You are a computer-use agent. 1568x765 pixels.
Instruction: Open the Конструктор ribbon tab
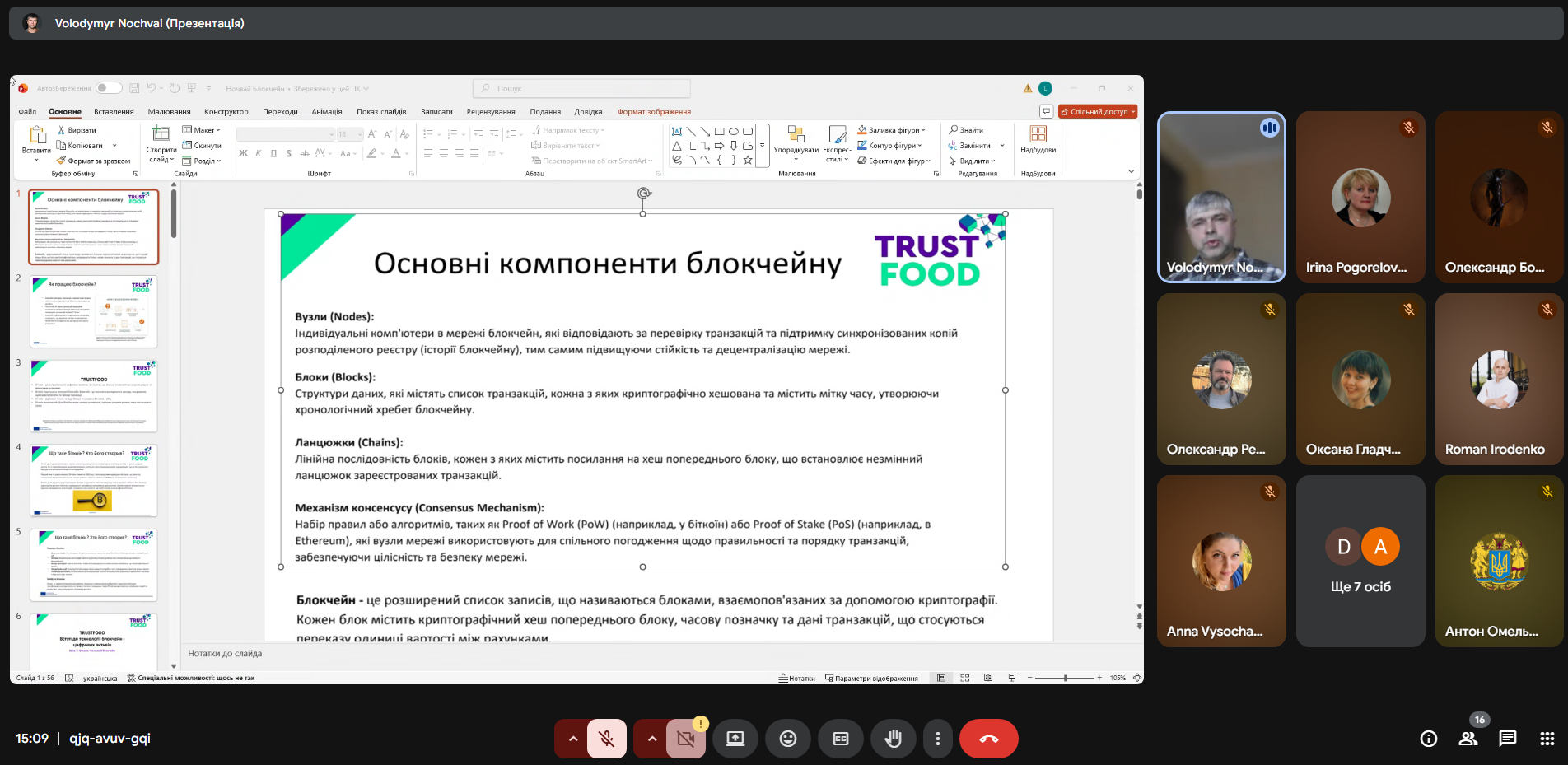pos(226,111)
